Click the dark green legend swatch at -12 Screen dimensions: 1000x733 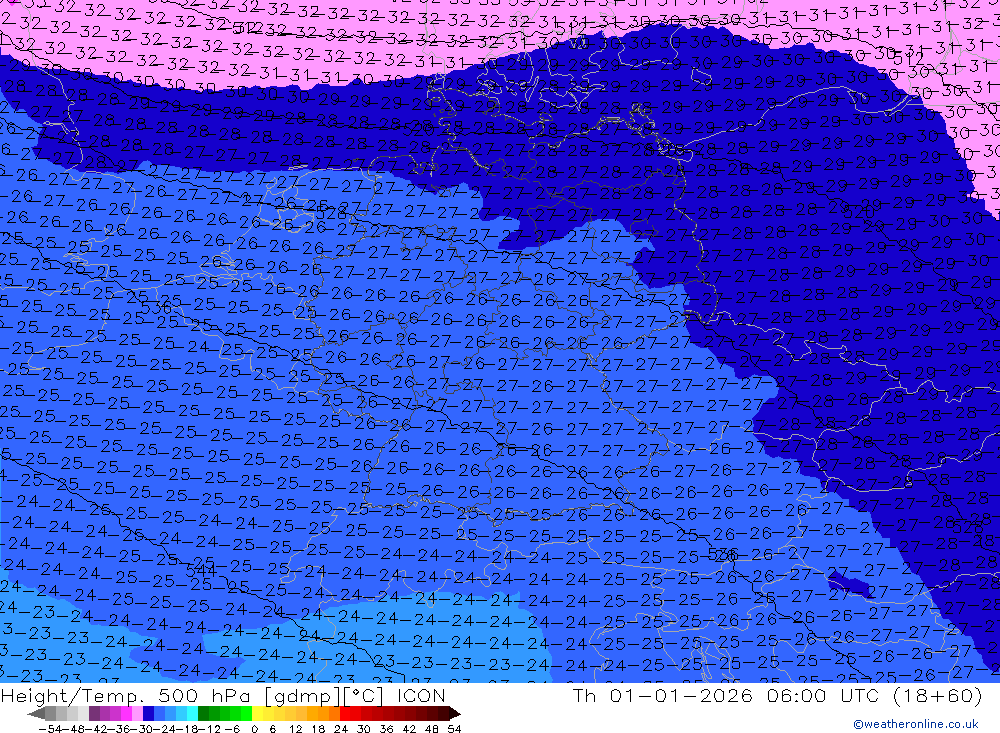[x=203, y=714]
